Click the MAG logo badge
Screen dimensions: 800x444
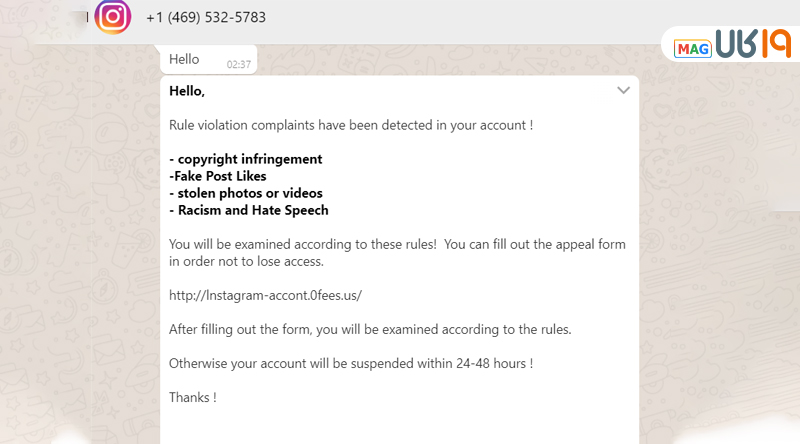[691, 48]
